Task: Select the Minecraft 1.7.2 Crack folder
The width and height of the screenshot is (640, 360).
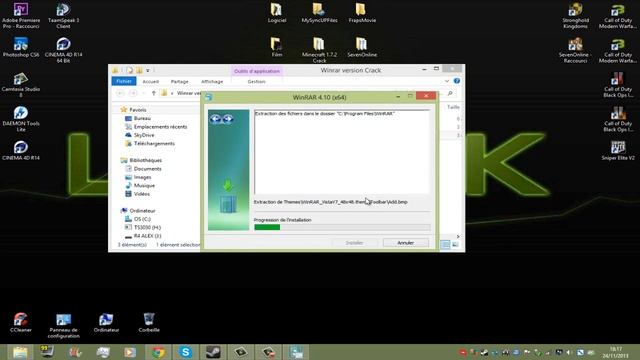Action: point(319,50)
